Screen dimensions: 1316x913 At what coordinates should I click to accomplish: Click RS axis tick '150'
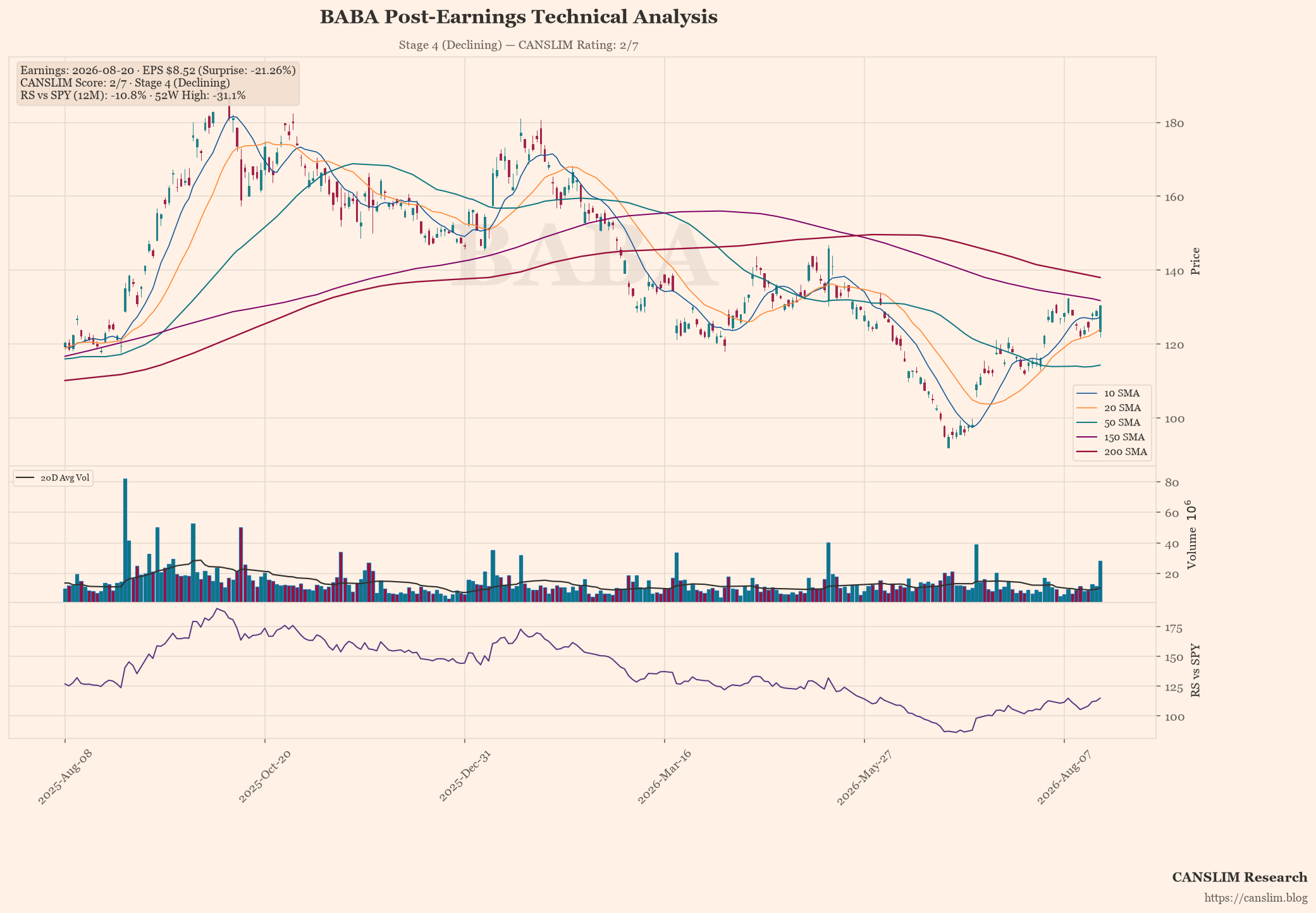1174,658
